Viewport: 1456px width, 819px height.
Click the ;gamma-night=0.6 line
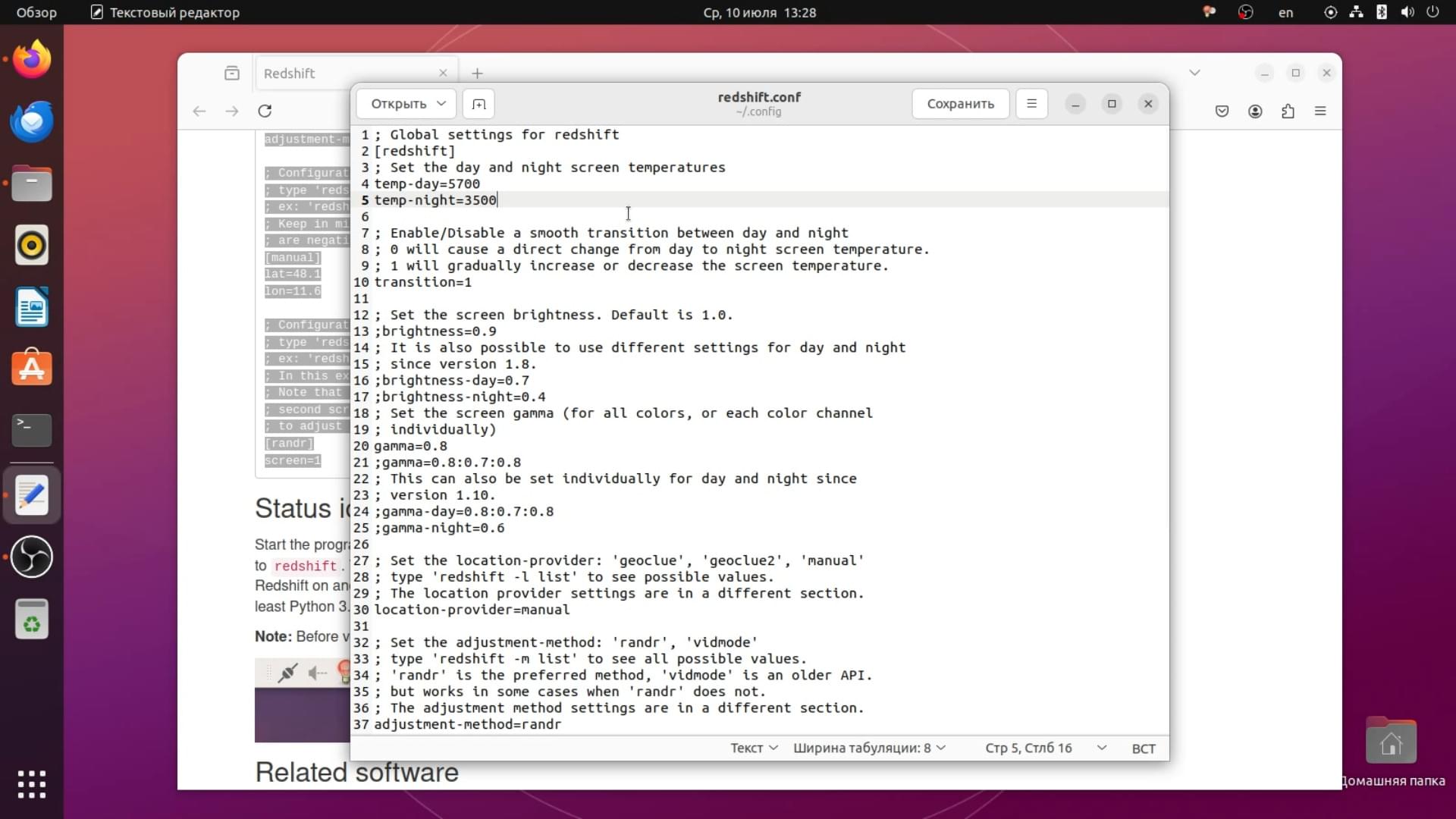[439, 528]
